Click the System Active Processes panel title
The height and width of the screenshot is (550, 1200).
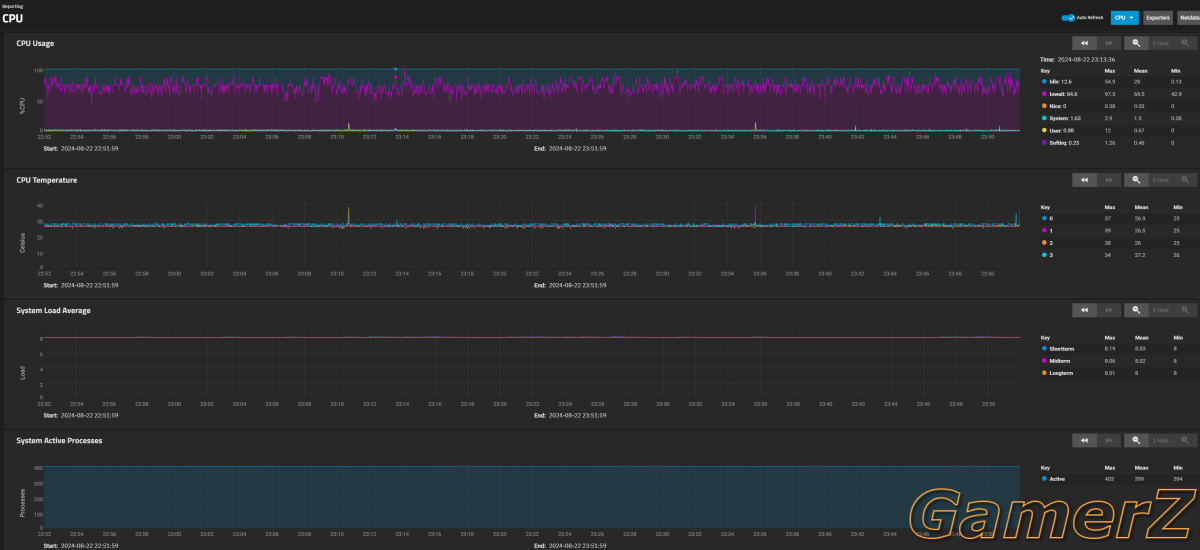coord(59,440)
